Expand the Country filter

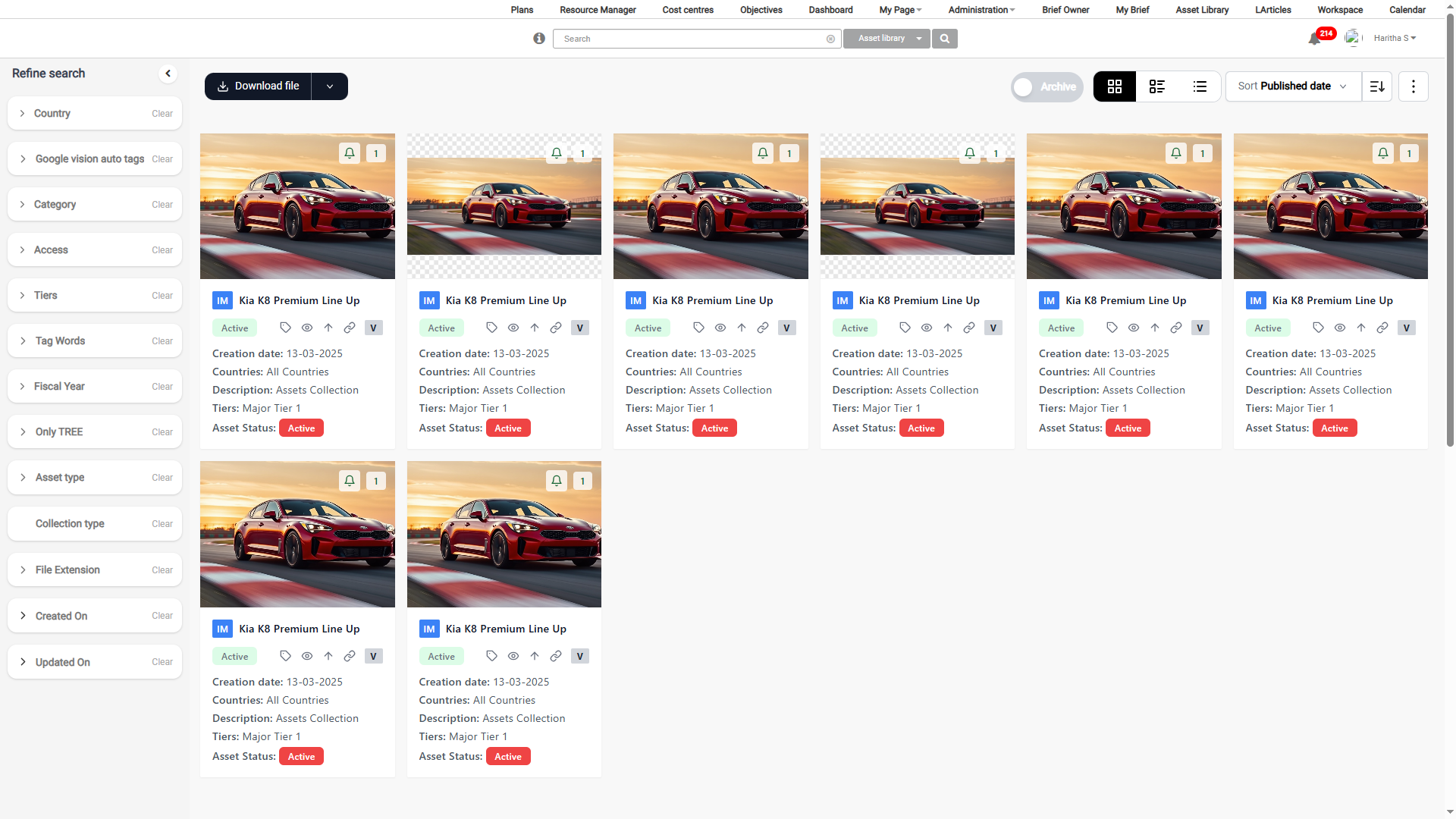(x=23, y=113)
